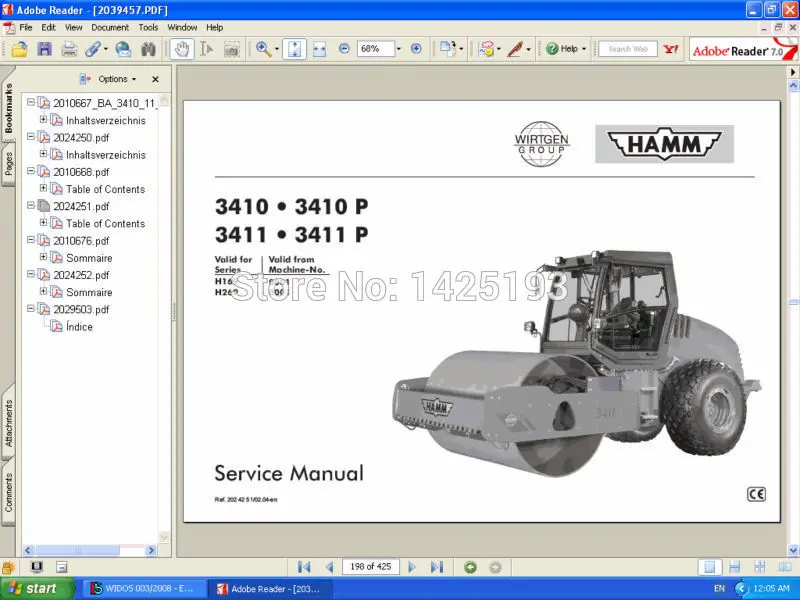Screen dimensions: 800x600
Task: Select the Facing pages layout icon
Action: point(785,567)
